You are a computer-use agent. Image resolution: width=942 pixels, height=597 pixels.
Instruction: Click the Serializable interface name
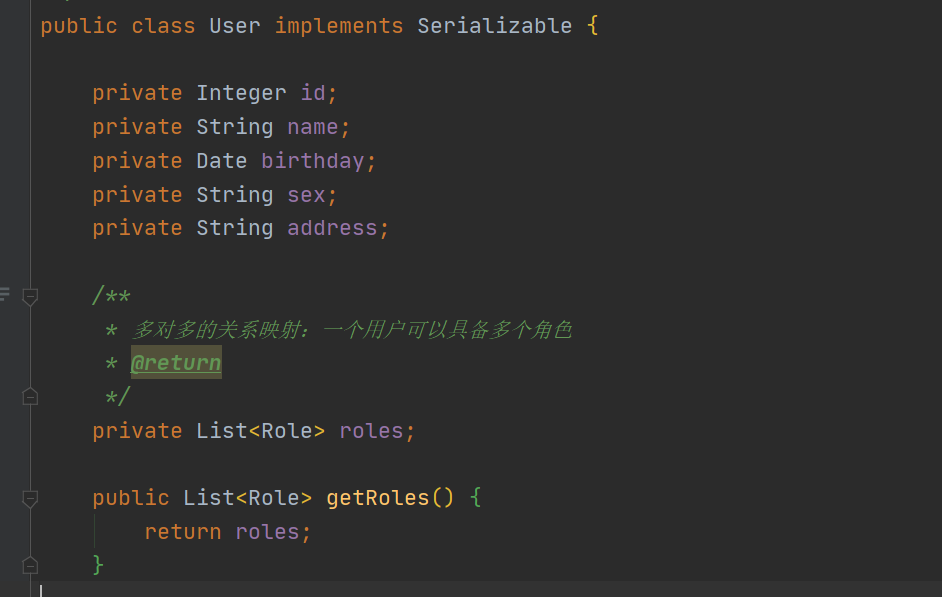tap(494, 26)
